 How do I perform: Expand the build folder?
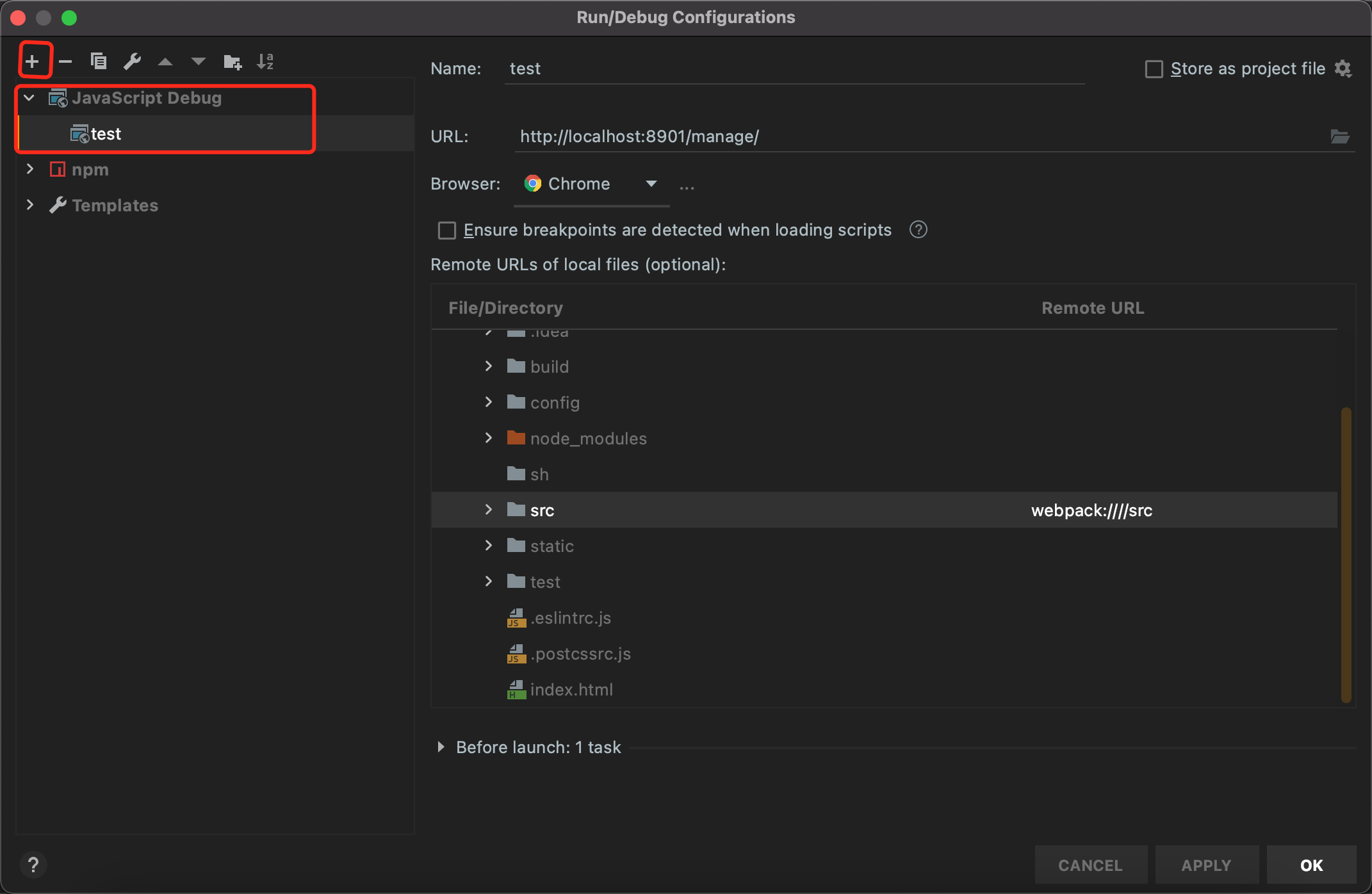click(489, 366)
